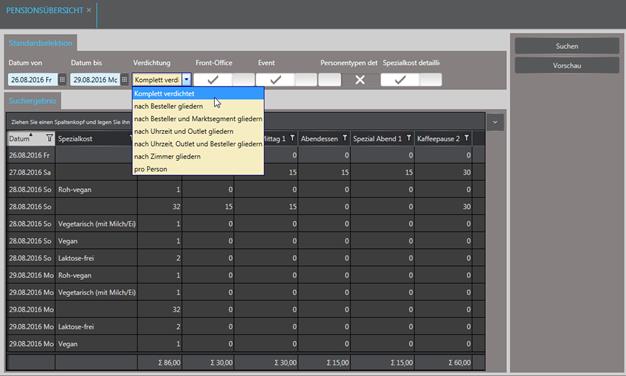
Task: Click the Datum von date field
Action: click(33, 80)
